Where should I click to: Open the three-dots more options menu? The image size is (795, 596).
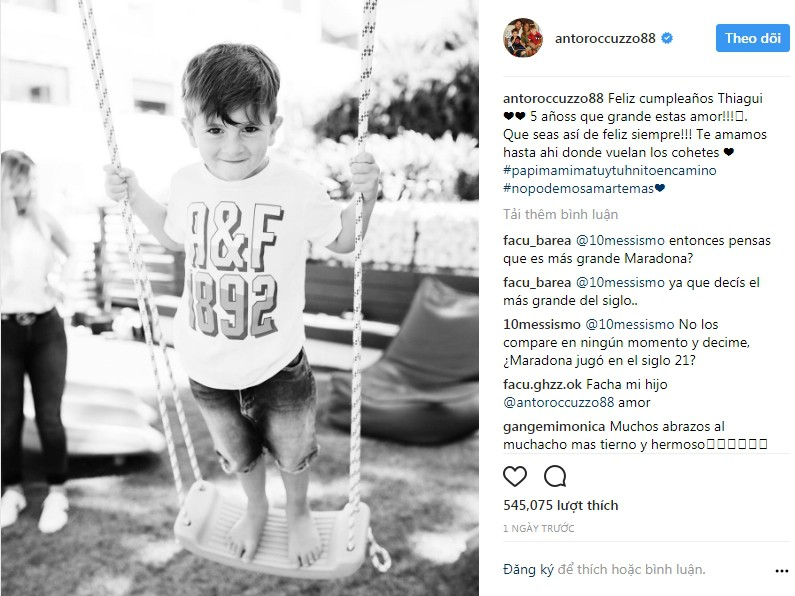tap(782, 571)
